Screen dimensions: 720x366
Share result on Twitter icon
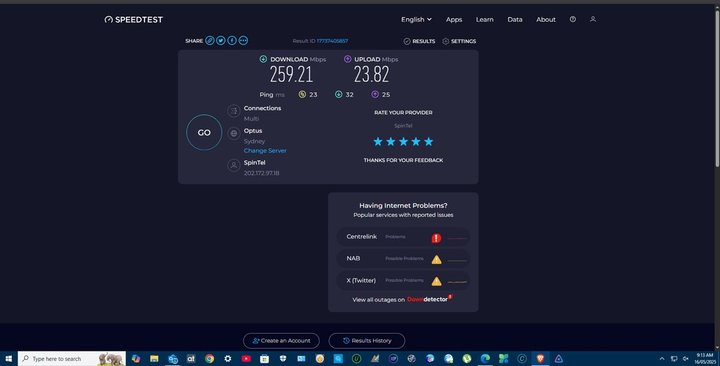pos(221,40)
